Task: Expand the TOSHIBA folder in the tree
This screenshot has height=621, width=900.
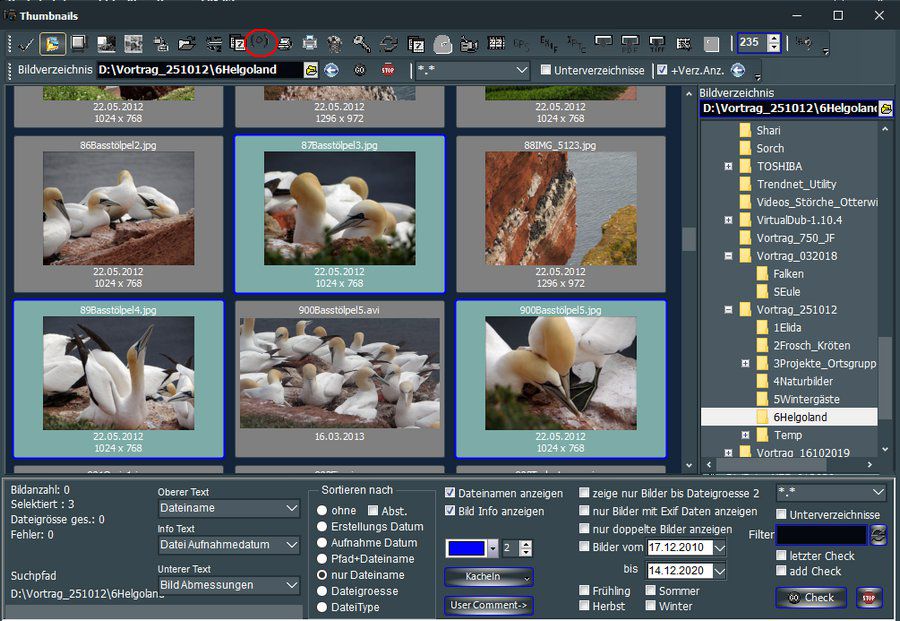Action: tap(729, 166)
